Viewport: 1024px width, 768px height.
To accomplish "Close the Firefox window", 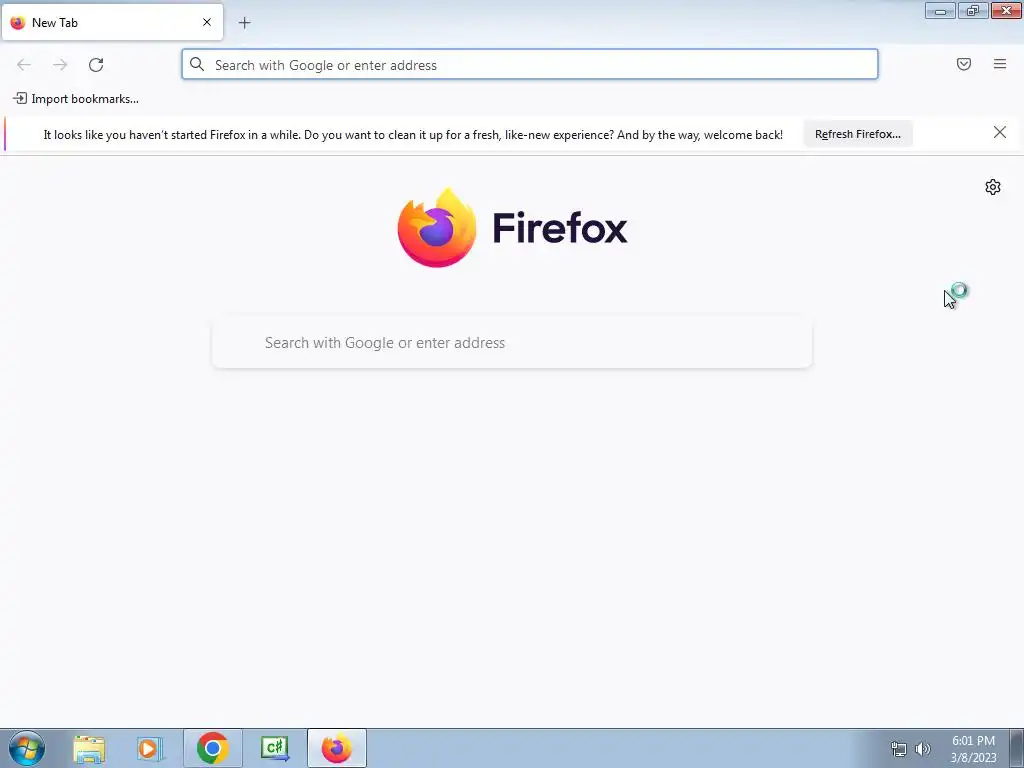I will click(1006, 10).
